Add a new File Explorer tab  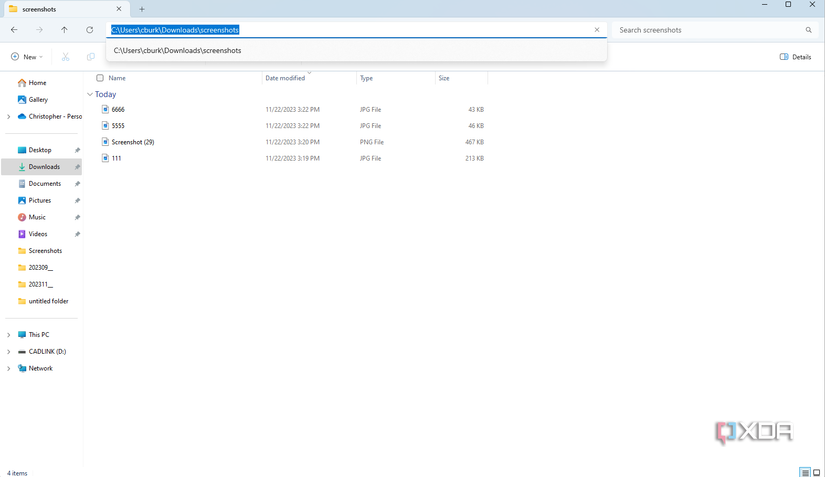(x=142, y=9)
